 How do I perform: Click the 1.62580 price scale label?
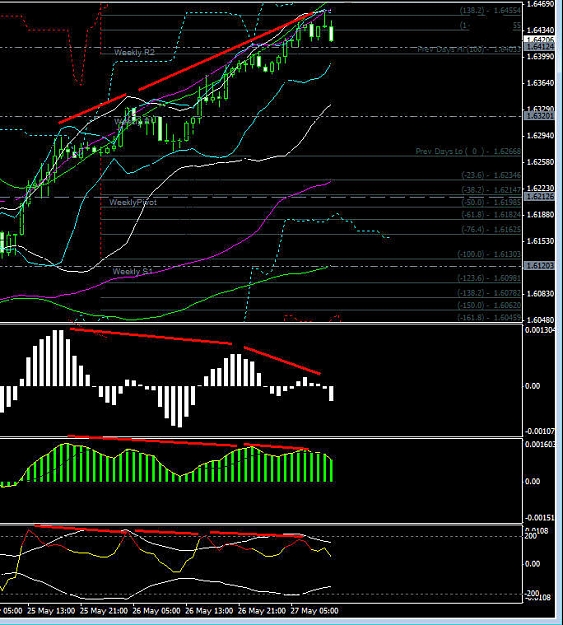pos(541,162)
